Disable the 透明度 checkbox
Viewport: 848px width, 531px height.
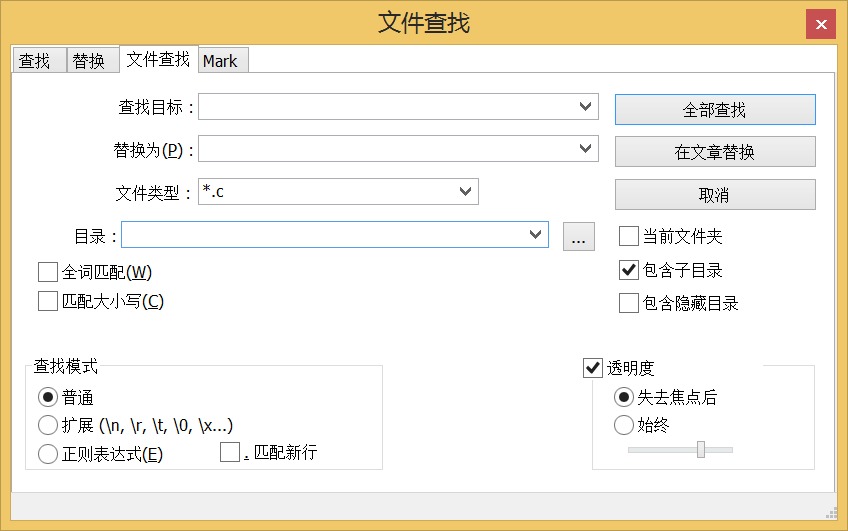click(x=593, y=368)
